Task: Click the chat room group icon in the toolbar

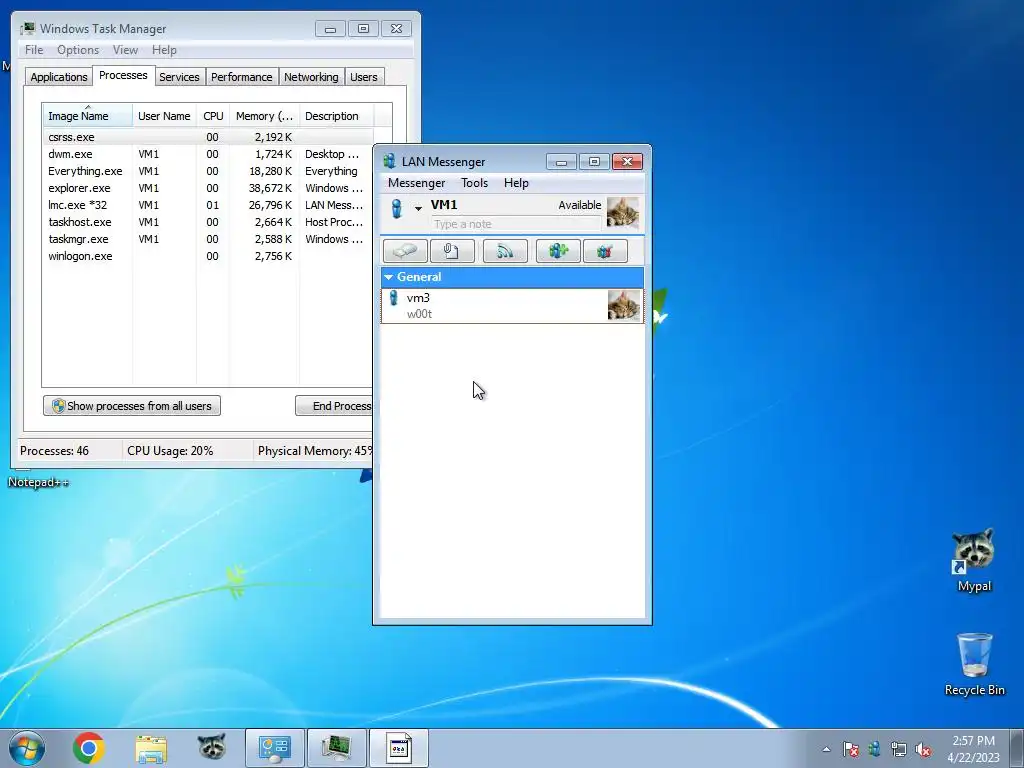Action: (605, 251)
